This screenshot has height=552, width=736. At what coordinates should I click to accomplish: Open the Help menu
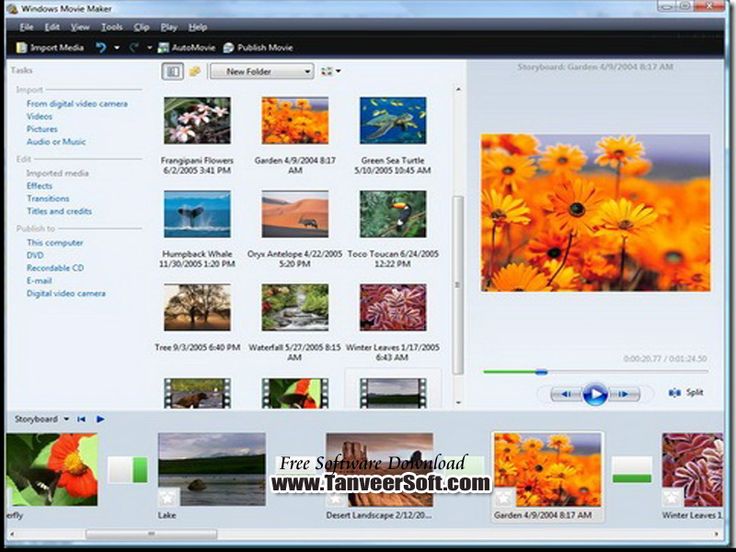(198, 27)
